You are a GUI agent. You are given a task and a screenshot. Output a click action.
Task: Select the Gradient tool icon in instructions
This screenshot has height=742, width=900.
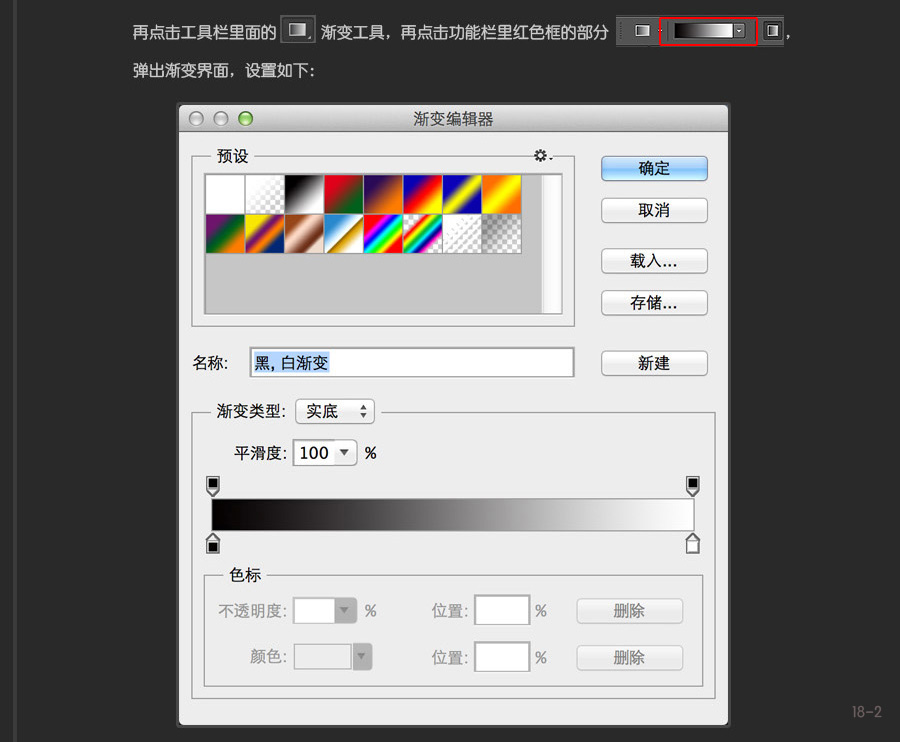297,30
